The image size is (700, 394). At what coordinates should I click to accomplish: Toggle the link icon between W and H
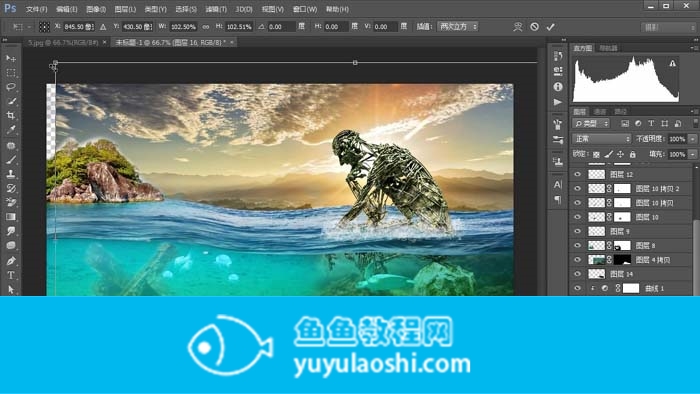click(206, 27)
